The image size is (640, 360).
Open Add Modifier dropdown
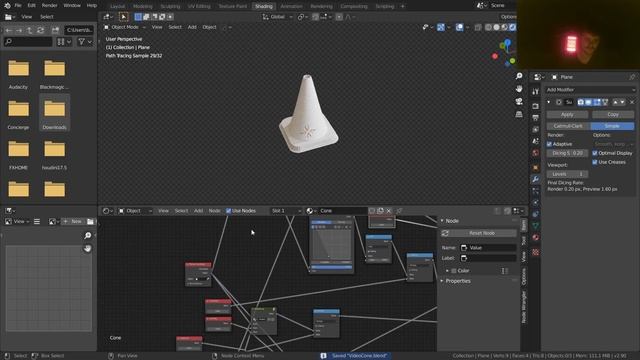pos(590,90)
